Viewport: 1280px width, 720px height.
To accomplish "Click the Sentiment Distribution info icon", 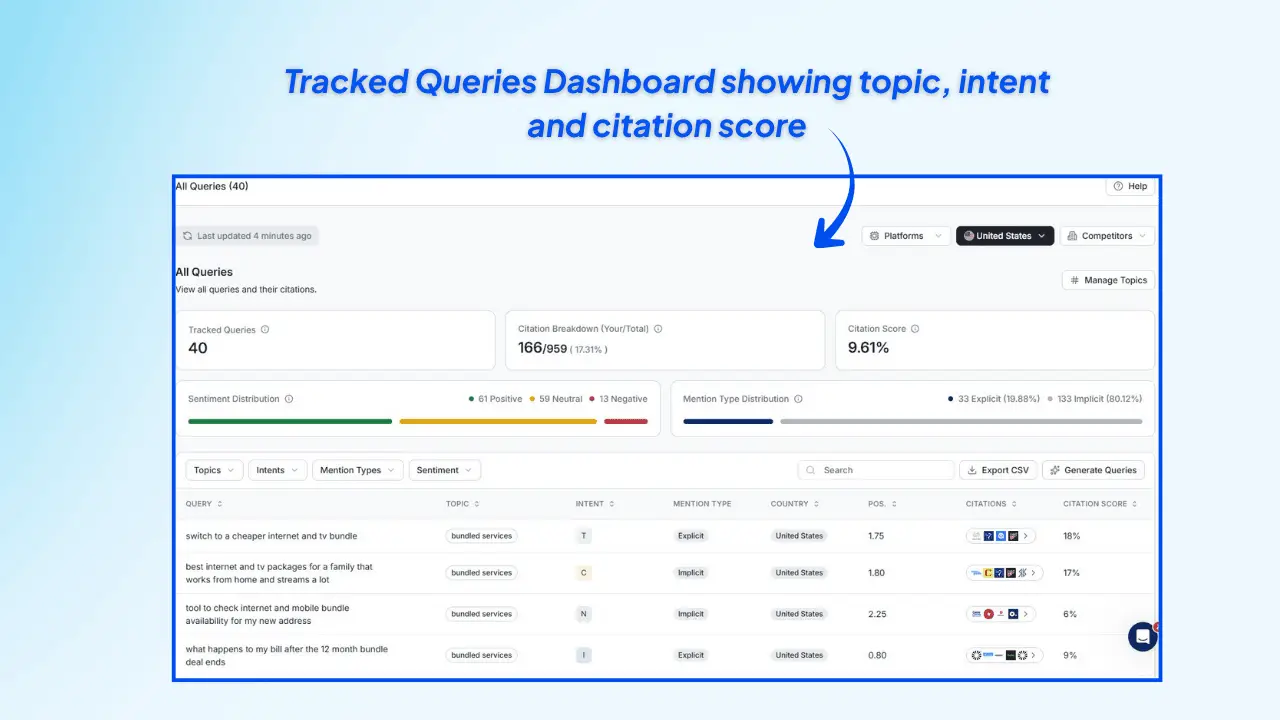I will click(290, 398).
